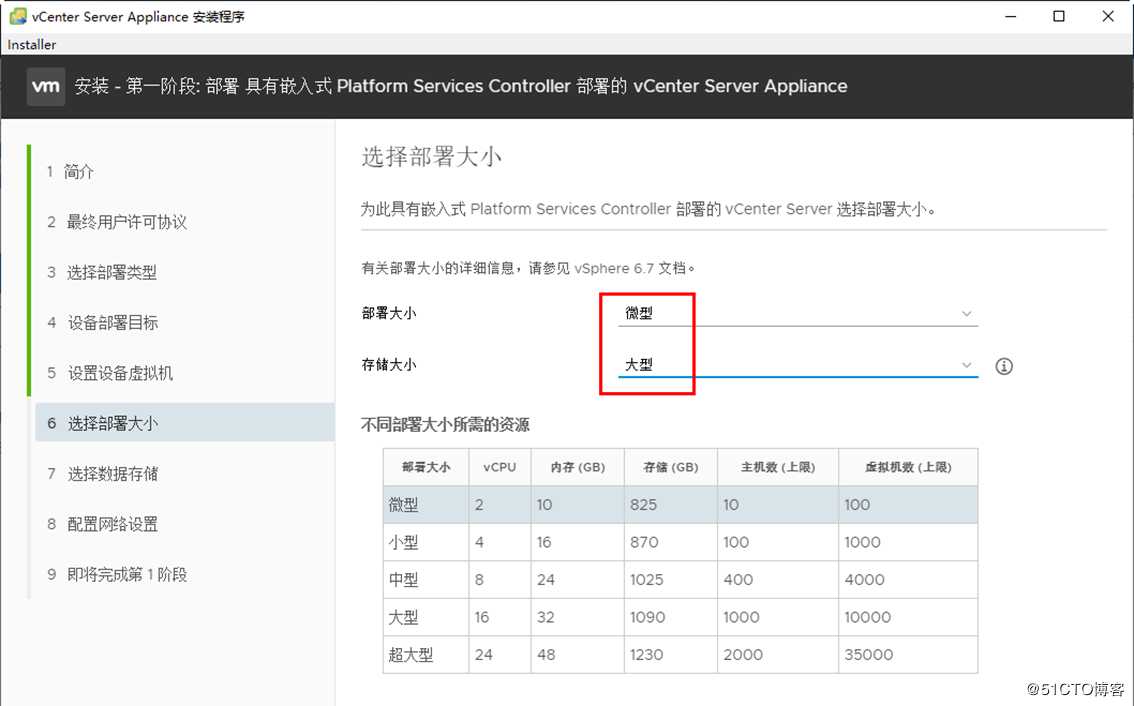This screenshot has width=1134, height=706.
Task: Click VM limit value 4000
Action: (x=864, y=579)
